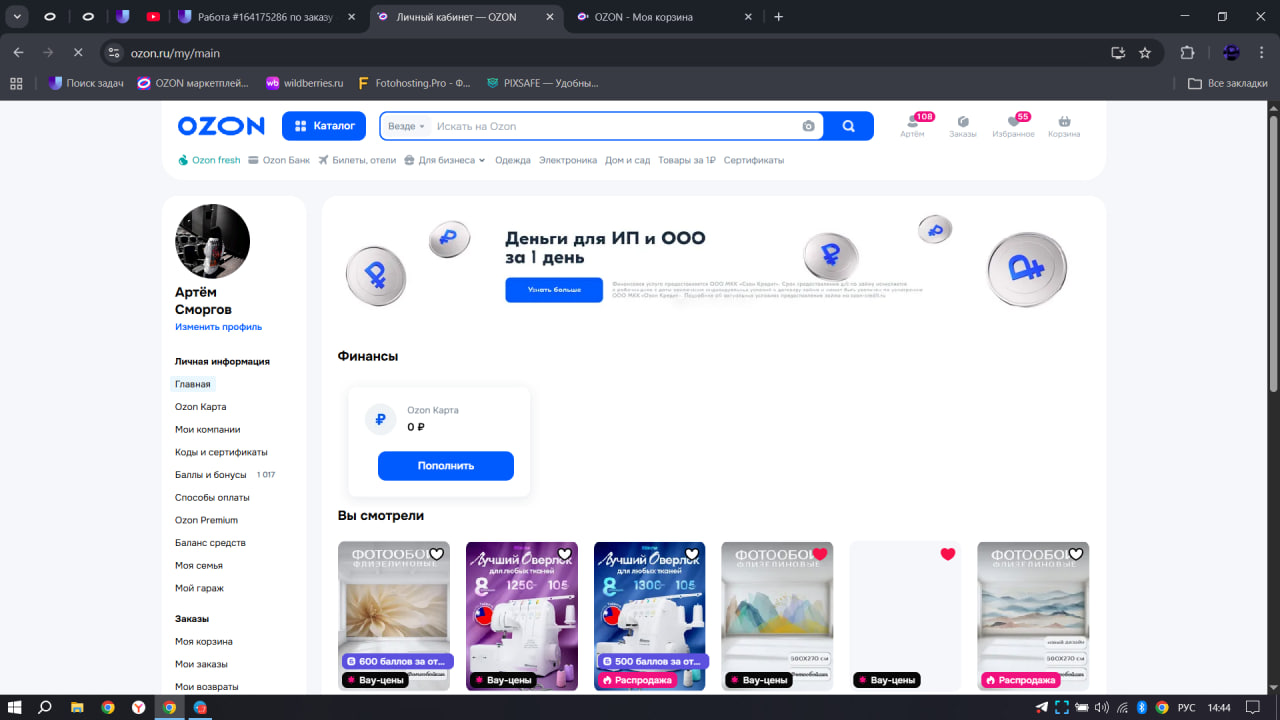View site information icon in the address bar

(114, 52)
